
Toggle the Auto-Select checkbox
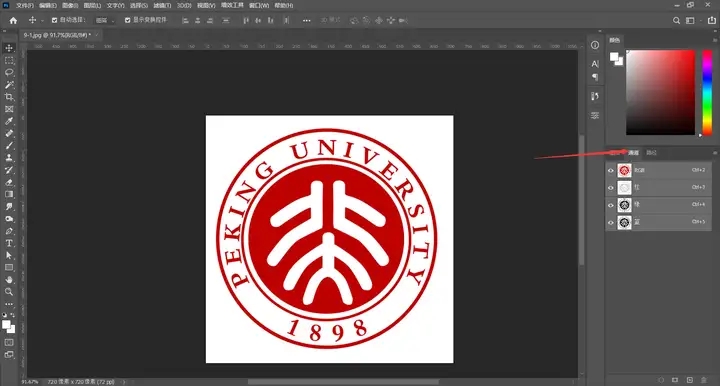(55, 20)
